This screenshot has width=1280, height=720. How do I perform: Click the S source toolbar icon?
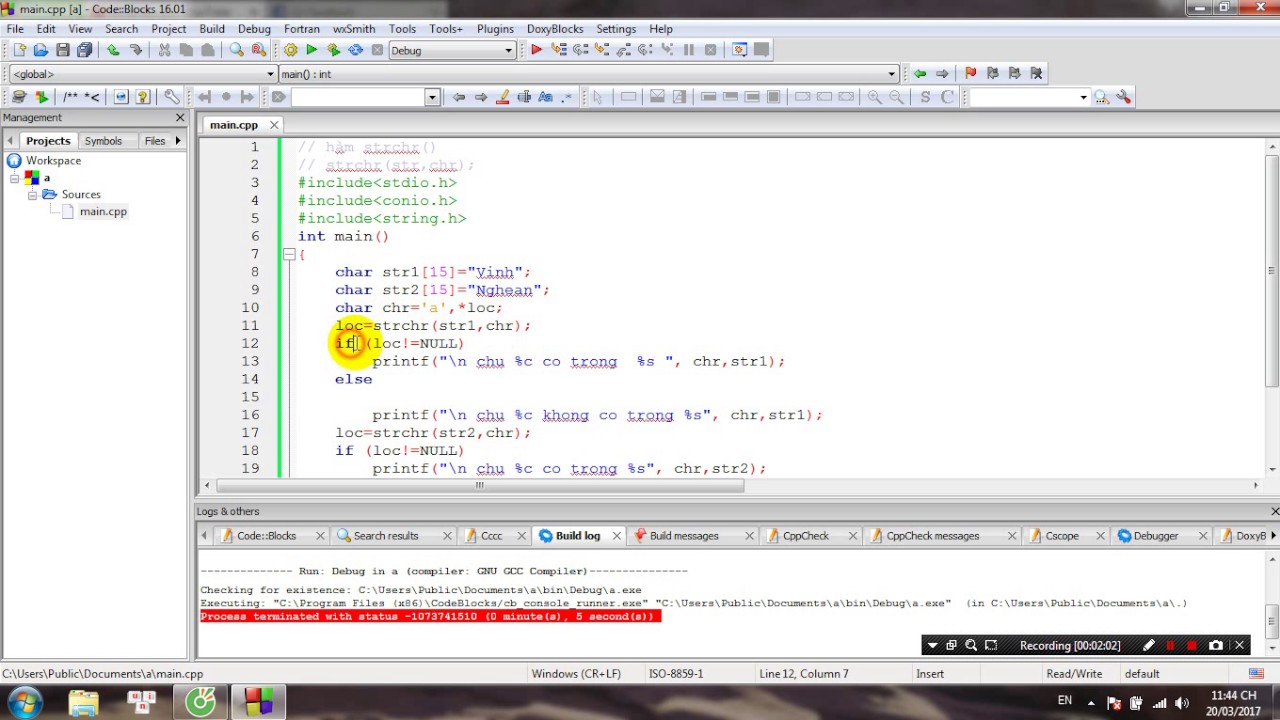point(925,97)
